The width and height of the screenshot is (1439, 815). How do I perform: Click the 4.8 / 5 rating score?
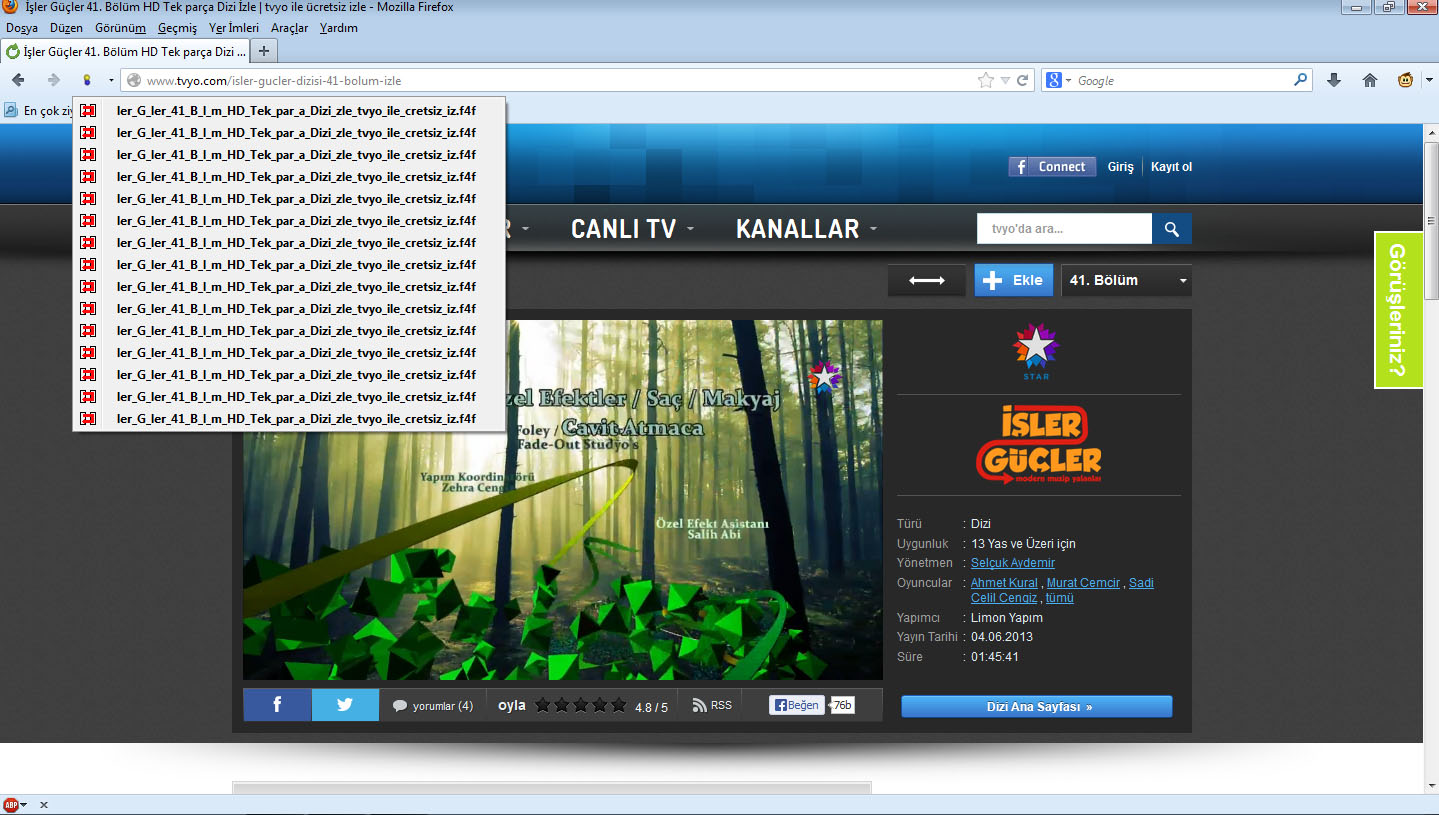click(651, 707)
